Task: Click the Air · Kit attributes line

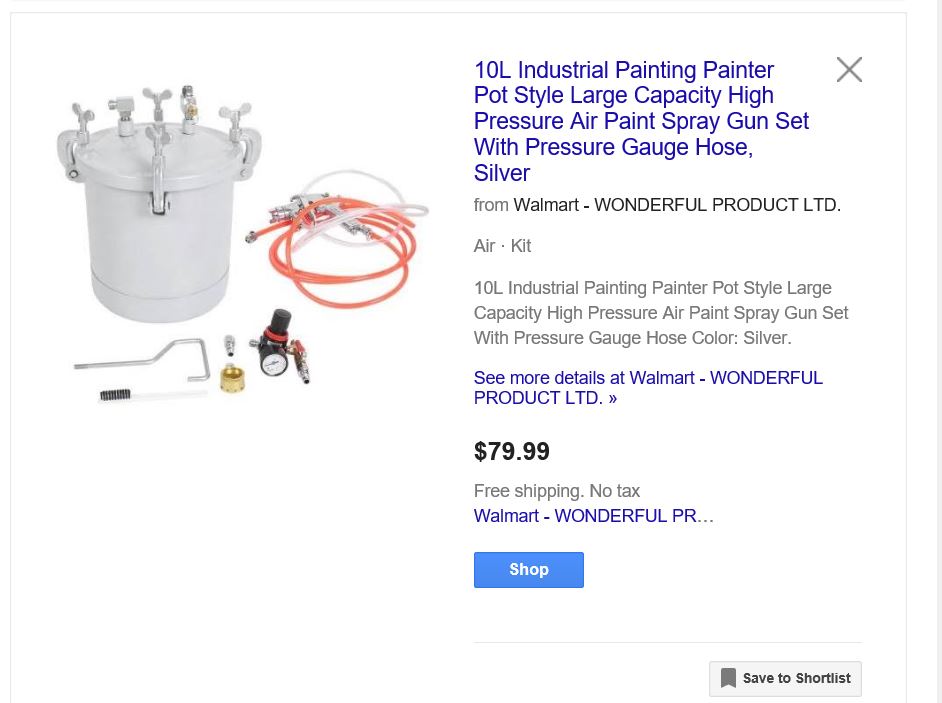Action: point(502,246)
